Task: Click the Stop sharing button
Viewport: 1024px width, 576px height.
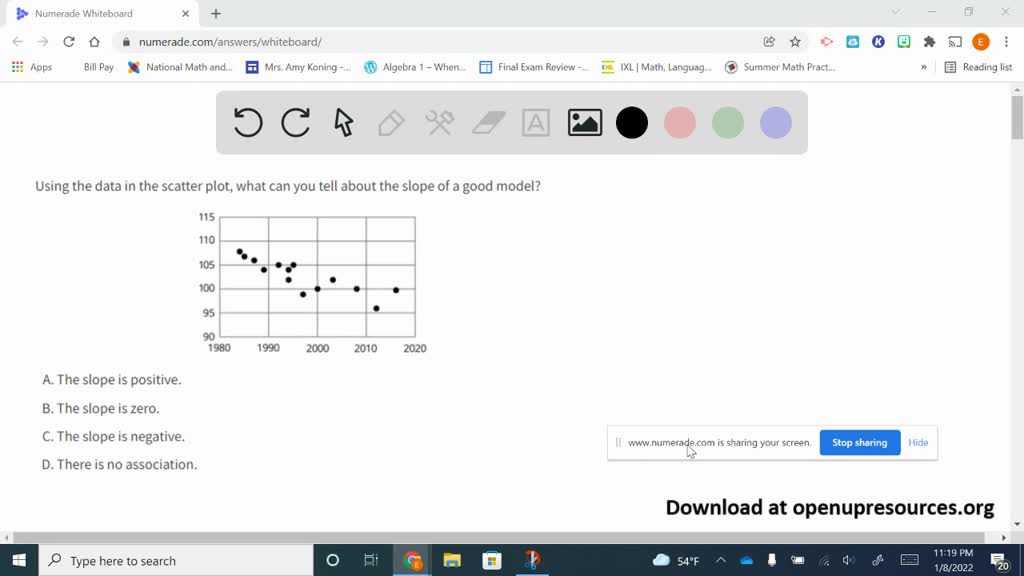Action: coord(859,442)
